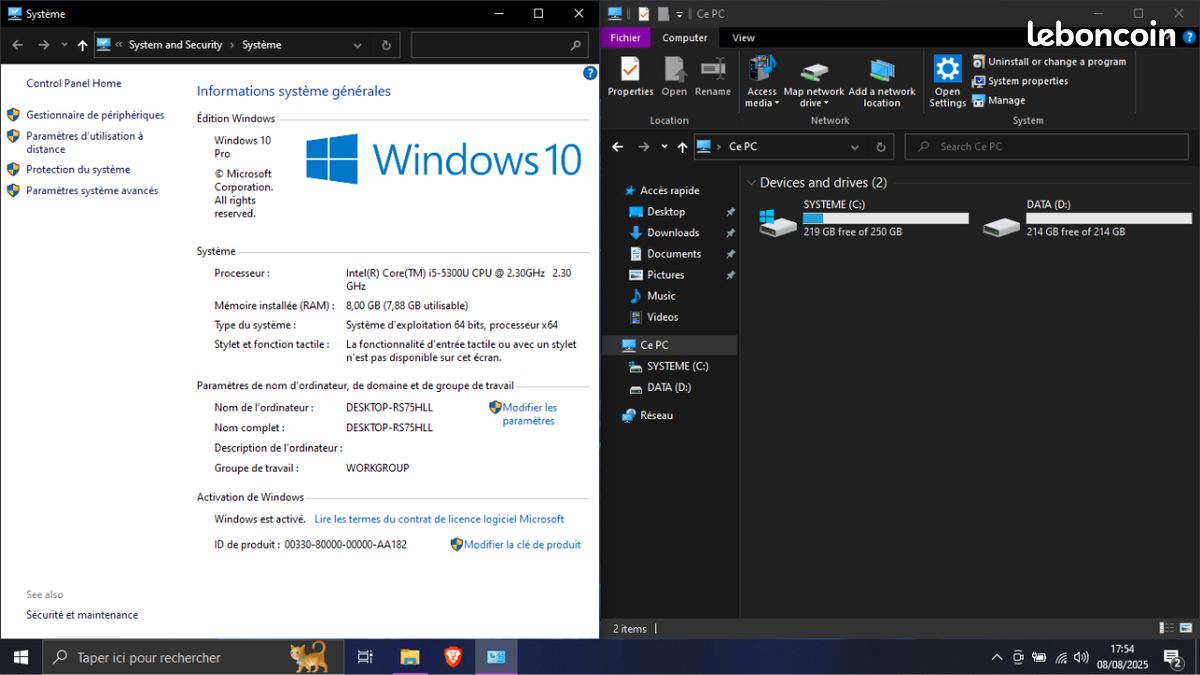The height and width of the screenshot is (675, 1200).
Task: Open Sécurité et maintenance link
Action: [x=82, y=615]
